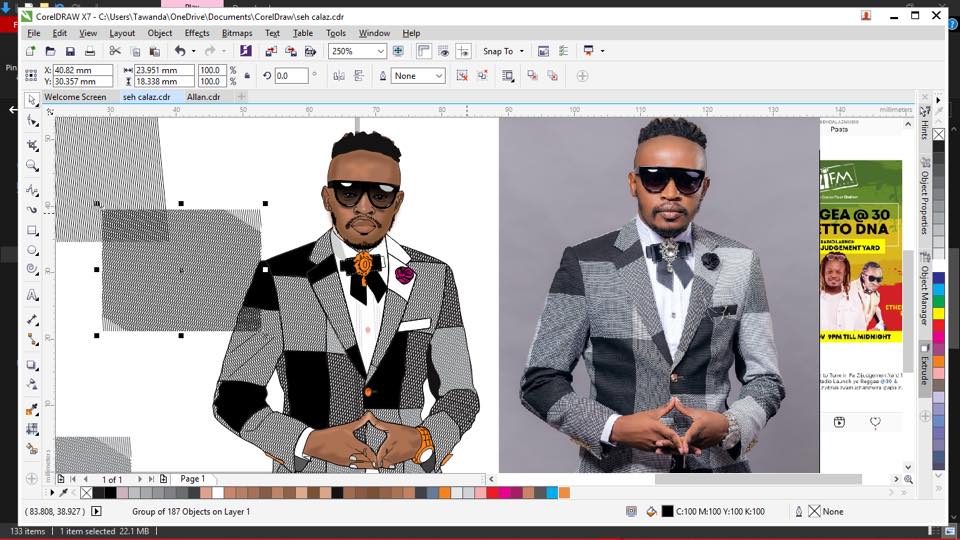The image size is (960, 540).
Task: Toggle Show Rulers button
Action: [x=423, y=51]
